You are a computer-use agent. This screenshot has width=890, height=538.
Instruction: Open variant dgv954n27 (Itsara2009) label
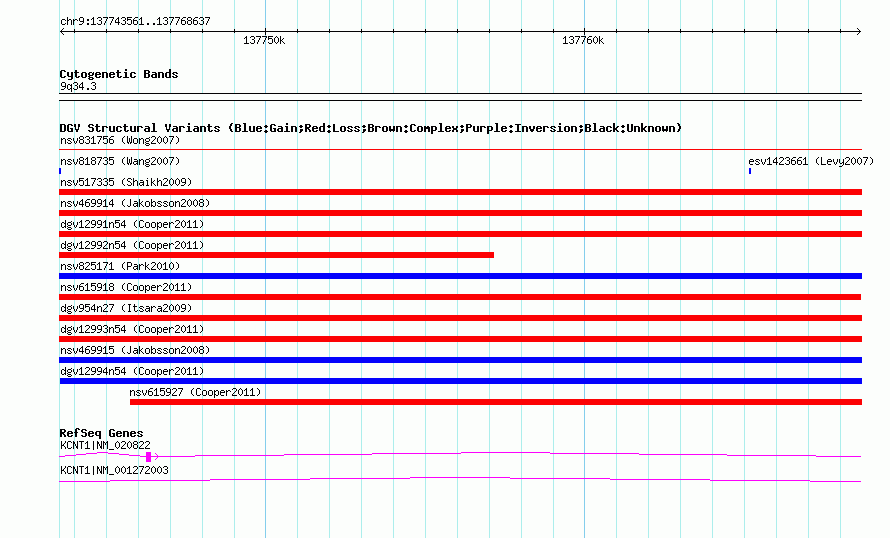[x=126, y=308]
